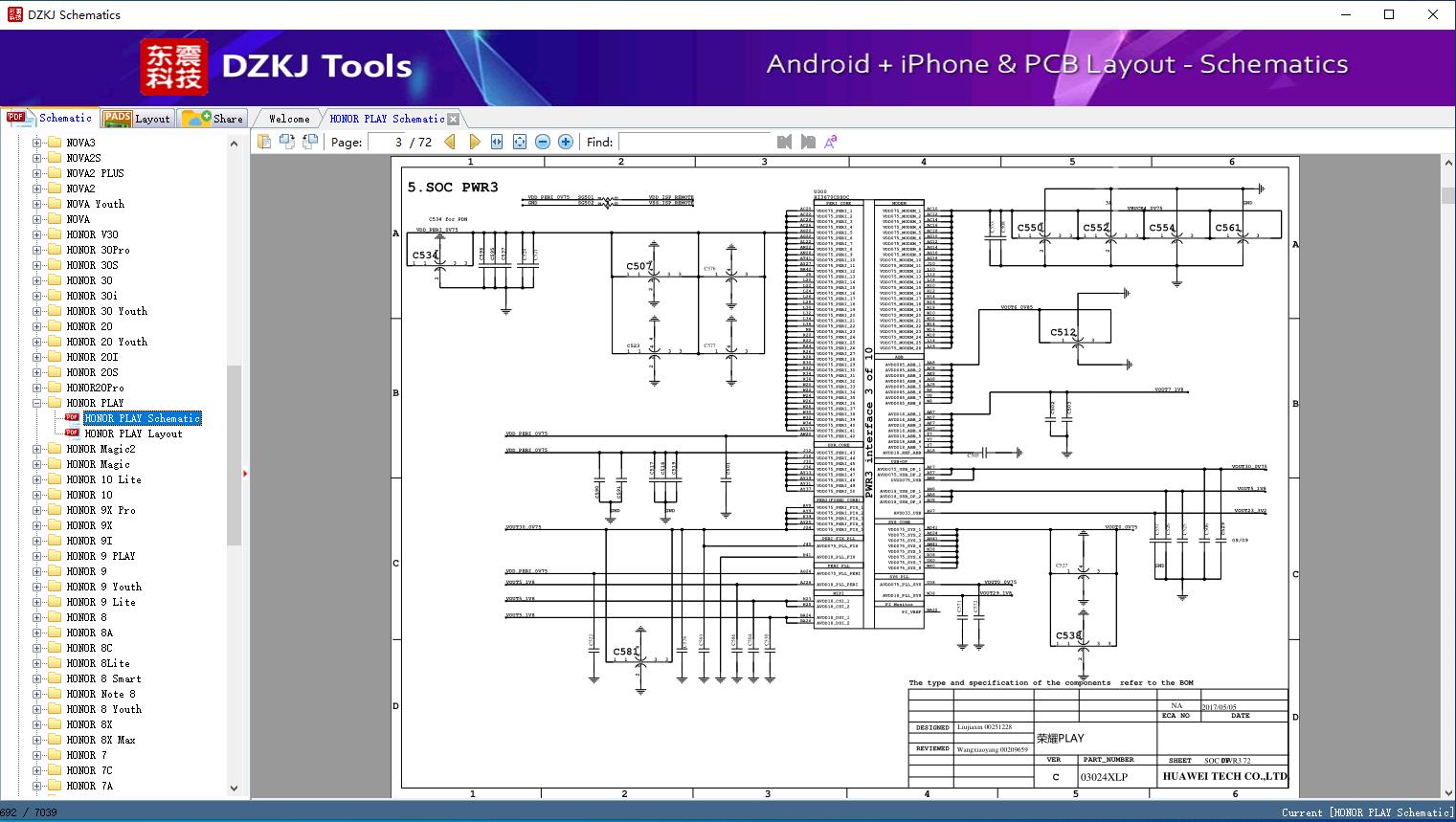The image size is (1456, 822).
Task: Expand the HONOR 8A node
Action: point(36,633)
